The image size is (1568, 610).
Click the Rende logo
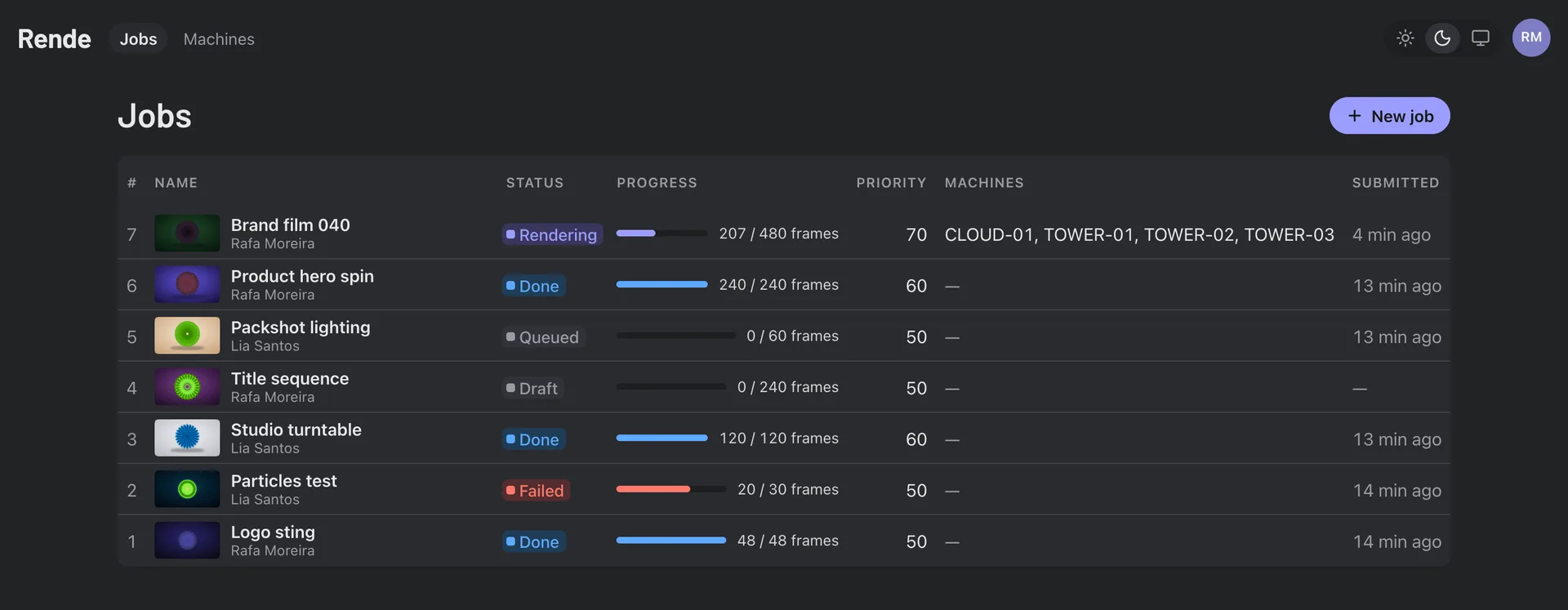[x=54, y=39]
